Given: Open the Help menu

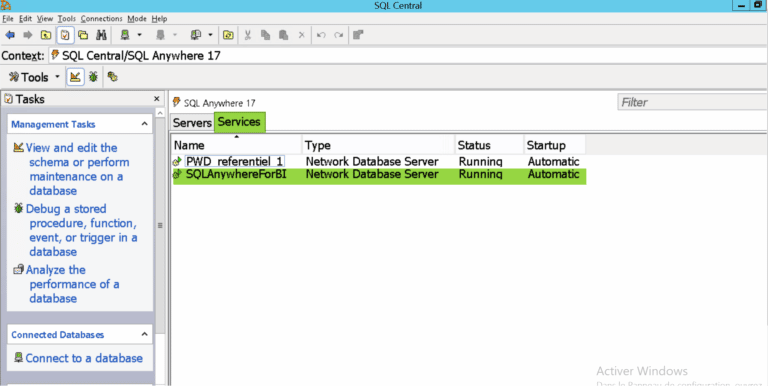Looking at the screenshot, I should (159, 19).
